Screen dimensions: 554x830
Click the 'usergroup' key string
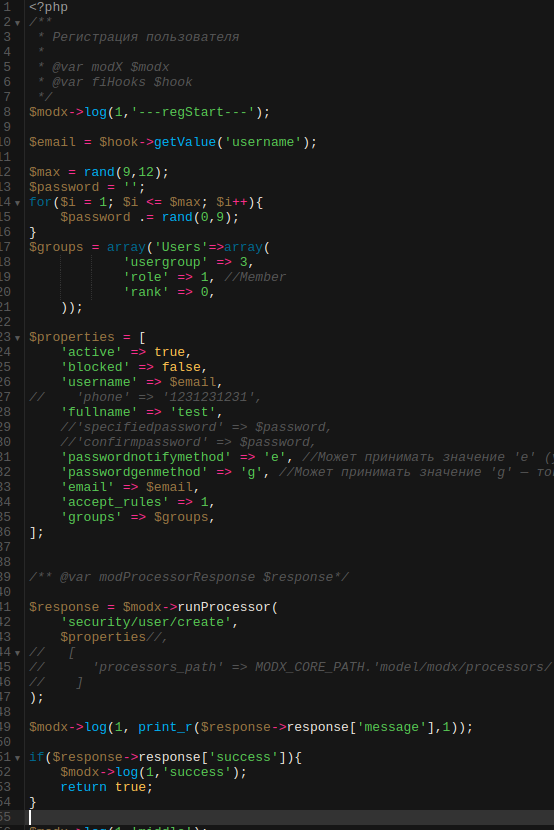[x=165, y=262]
